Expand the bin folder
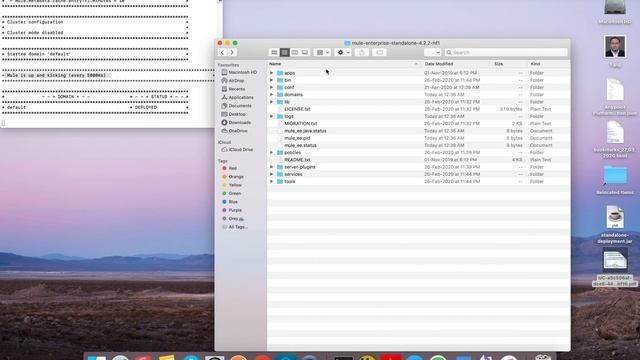The height and width of the screenshot is (360, 640). (x=271, y=80)
